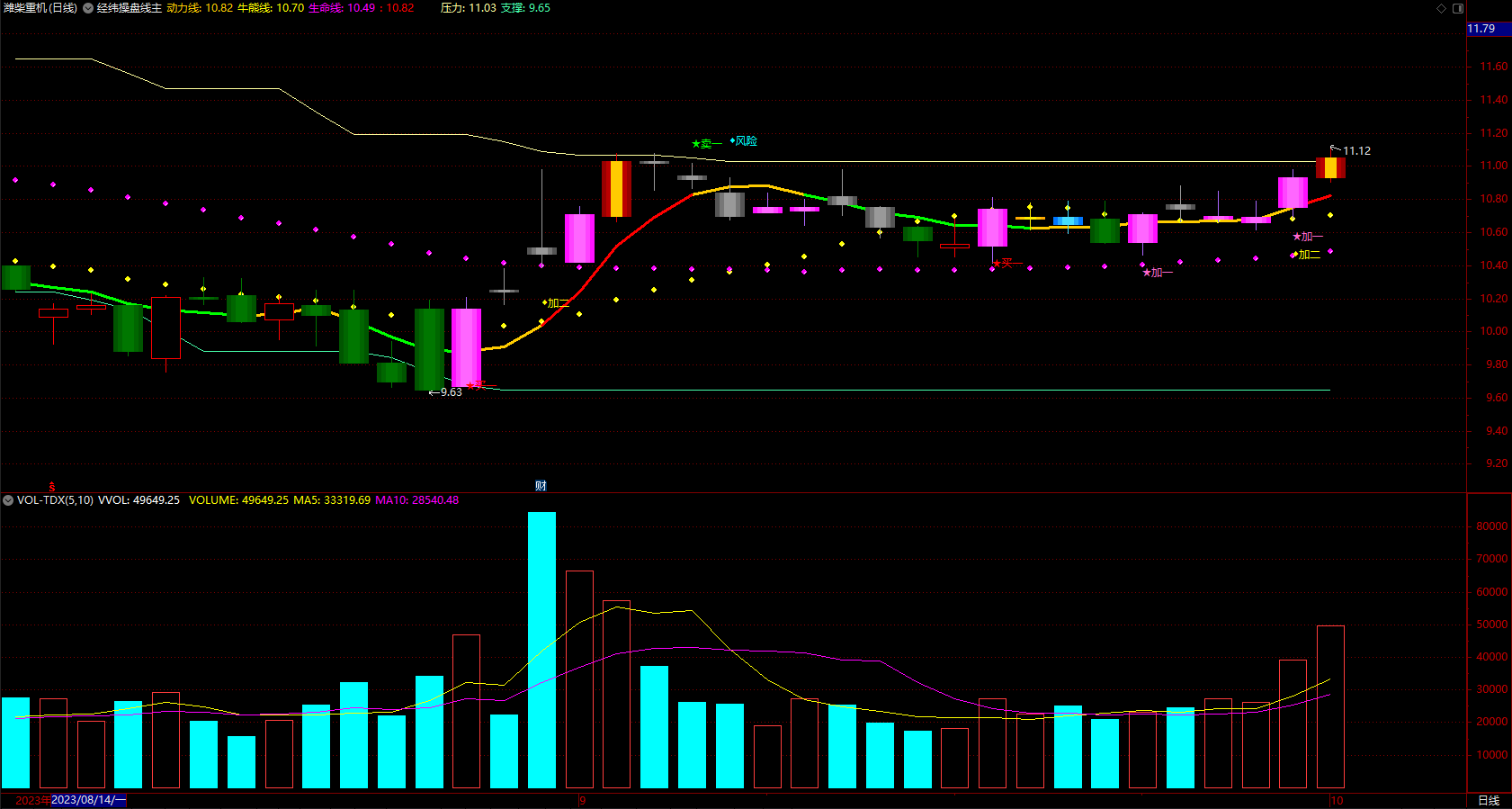
Task: Click the MA10: 28540.48 readout
Action: pyautogui.click(x=417, y=500)
